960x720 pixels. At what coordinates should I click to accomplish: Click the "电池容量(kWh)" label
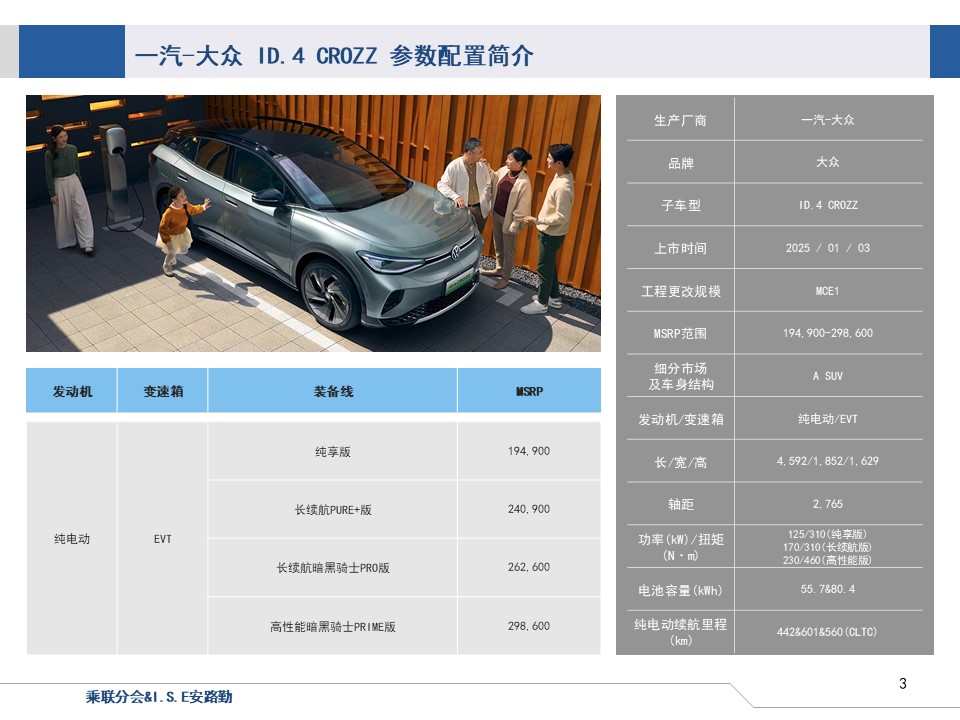(680, 590)
